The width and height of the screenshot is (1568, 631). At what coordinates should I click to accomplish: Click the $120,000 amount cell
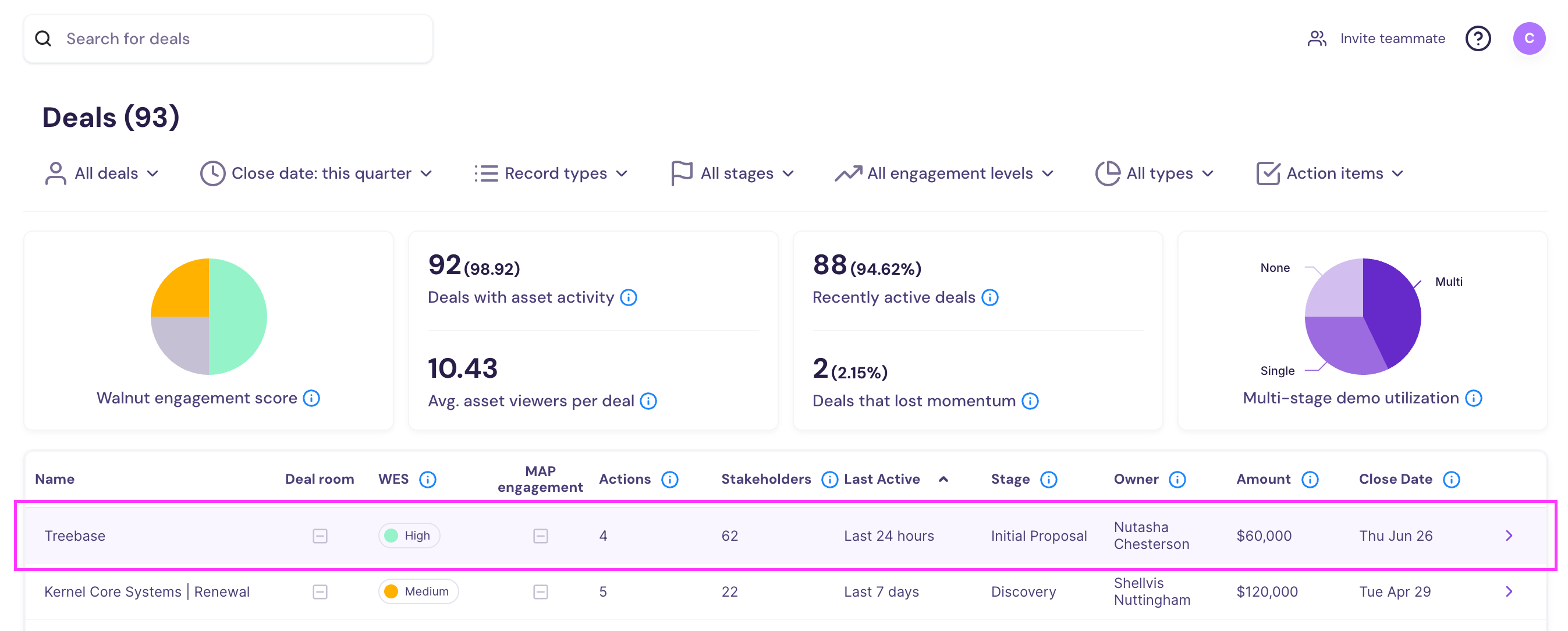(x=1267, y=592)
